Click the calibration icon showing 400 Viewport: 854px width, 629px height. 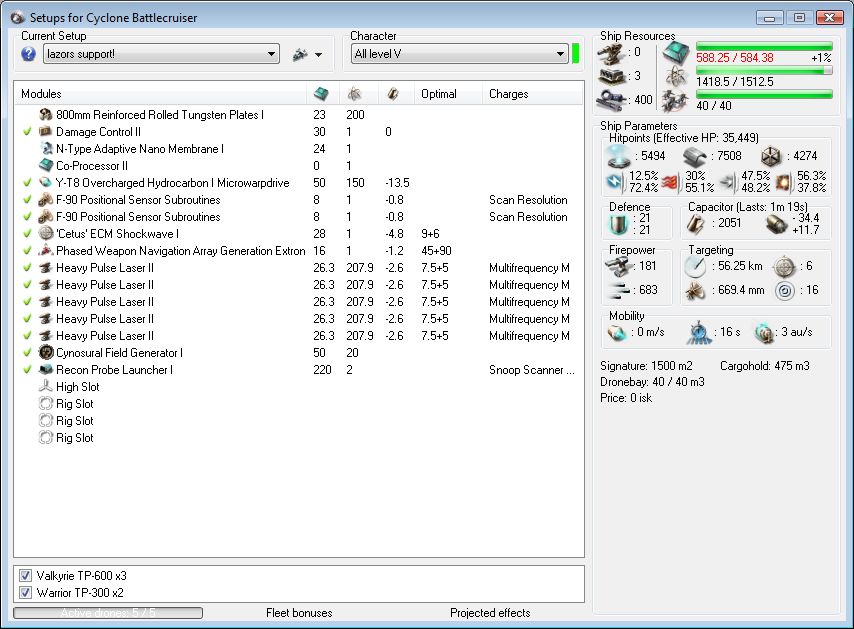point(611,99)
